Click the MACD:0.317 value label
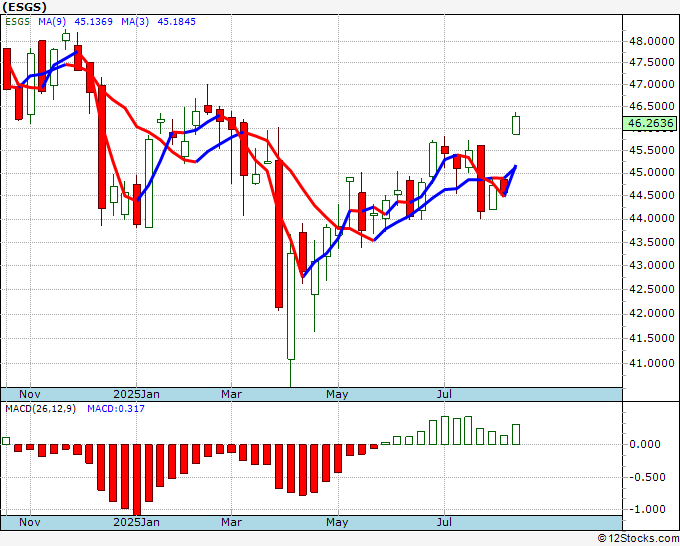The width and height of the screenshot is (680, 546). (116, 409)
